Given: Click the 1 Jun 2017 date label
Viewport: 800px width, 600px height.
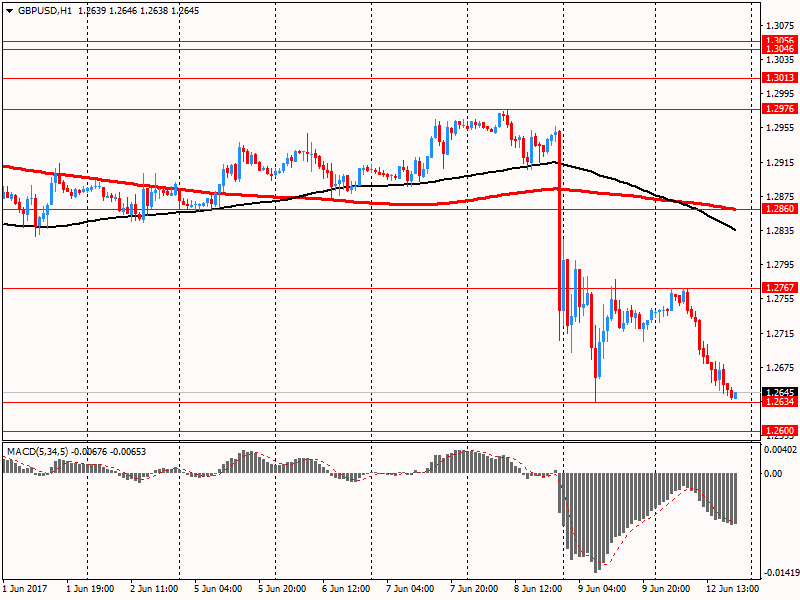Looking at the screenshot, I should point(24,589).
